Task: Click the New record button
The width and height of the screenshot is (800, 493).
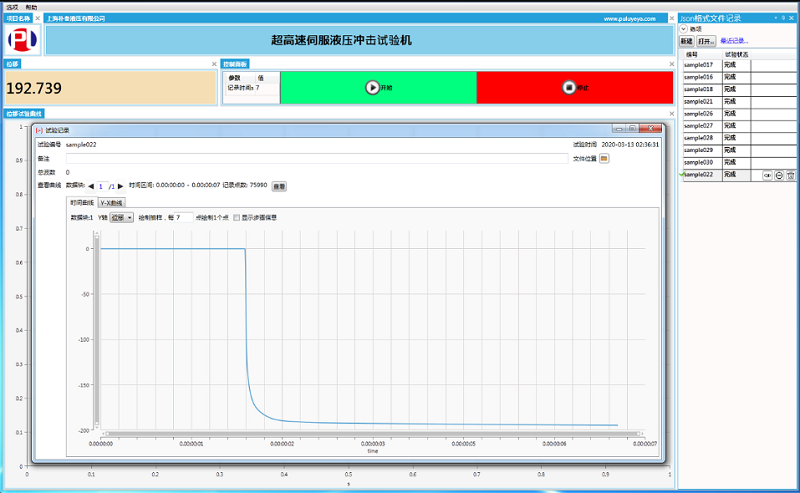Action: tap(687, 41)
